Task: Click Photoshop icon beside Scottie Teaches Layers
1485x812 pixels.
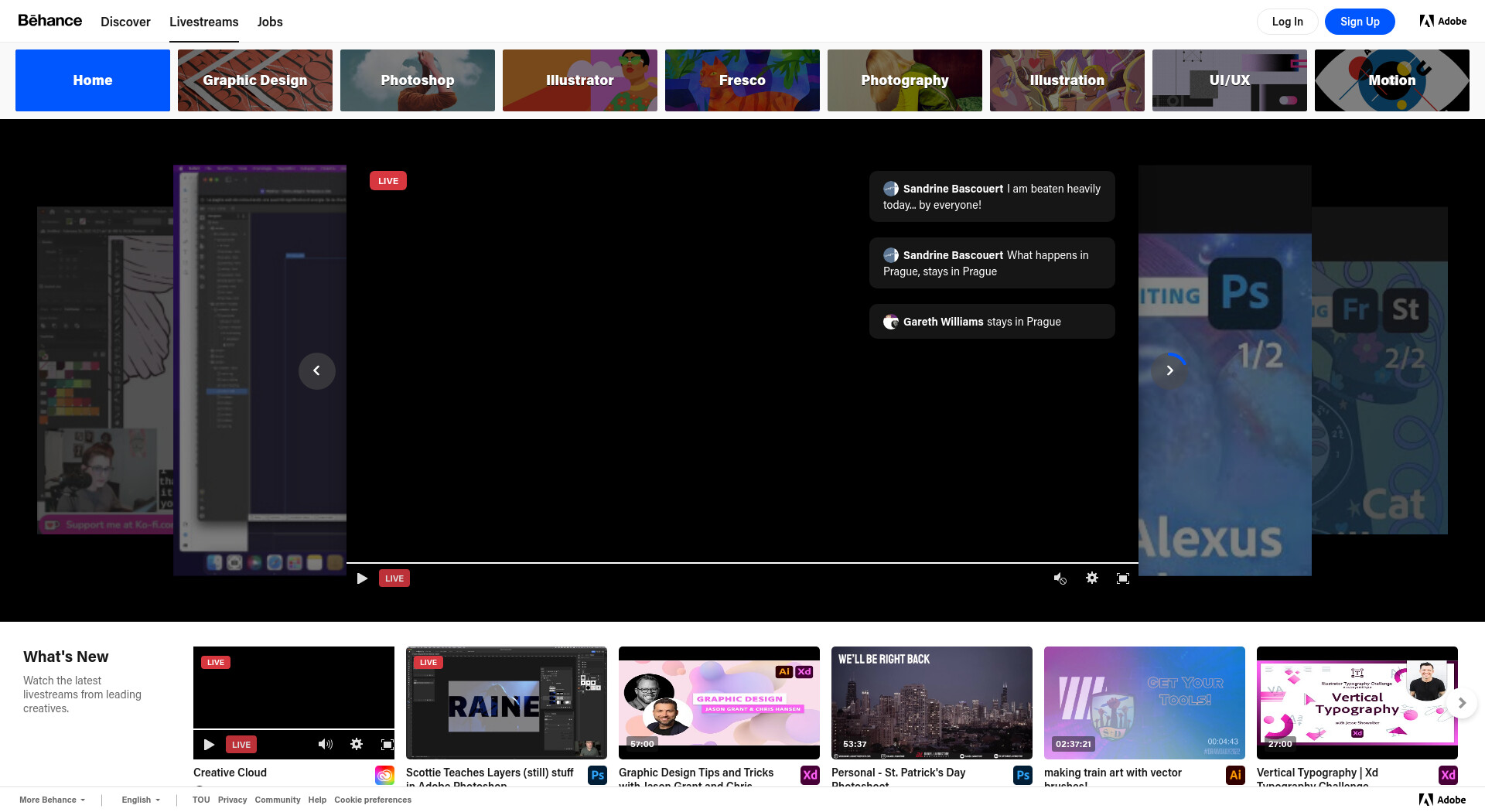Action: tap(597, 775)
